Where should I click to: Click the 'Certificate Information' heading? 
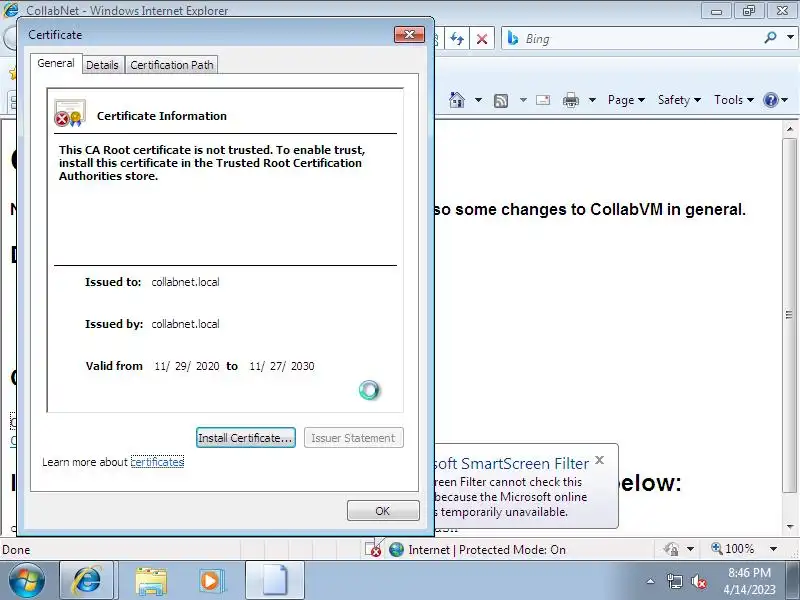pyautogui.click(x=162, y=116)
